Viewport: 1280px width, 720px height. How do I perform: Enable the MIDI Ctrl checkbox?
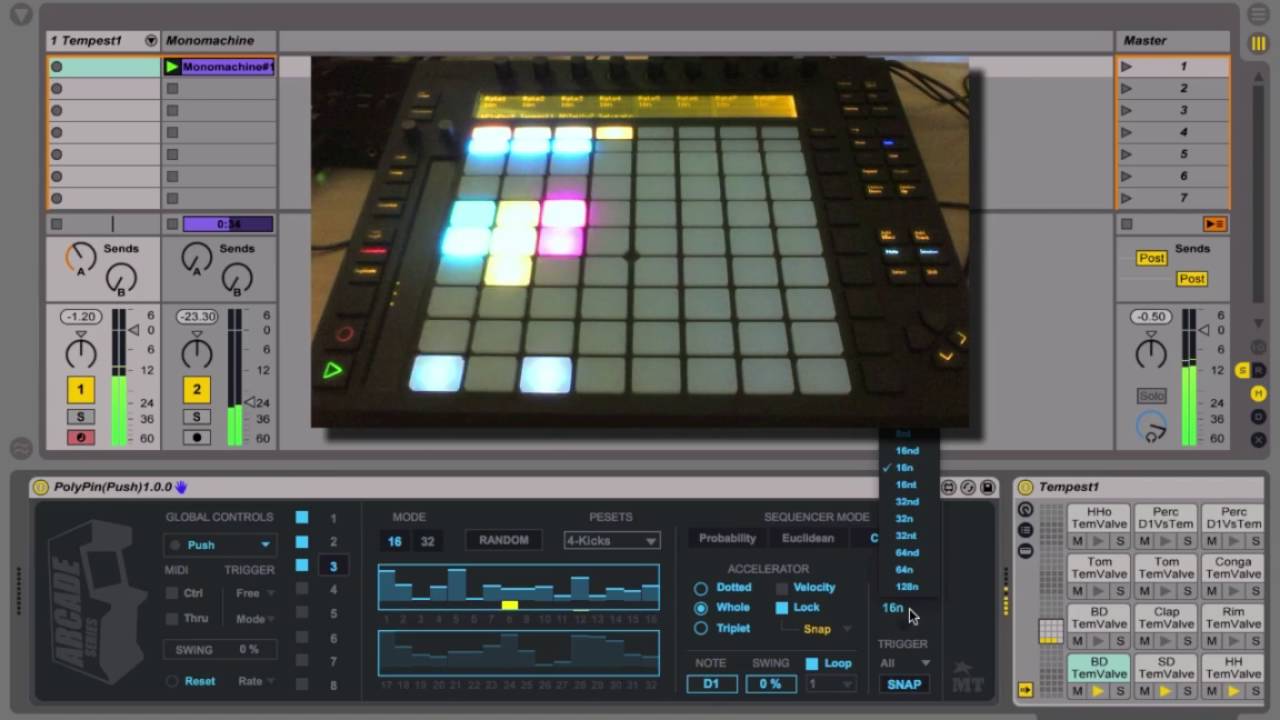[173, 593]
